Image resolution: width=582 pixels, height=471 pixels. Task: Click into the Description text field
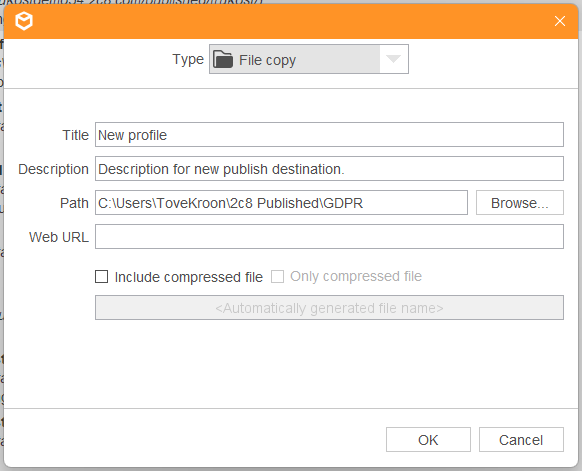329,169
